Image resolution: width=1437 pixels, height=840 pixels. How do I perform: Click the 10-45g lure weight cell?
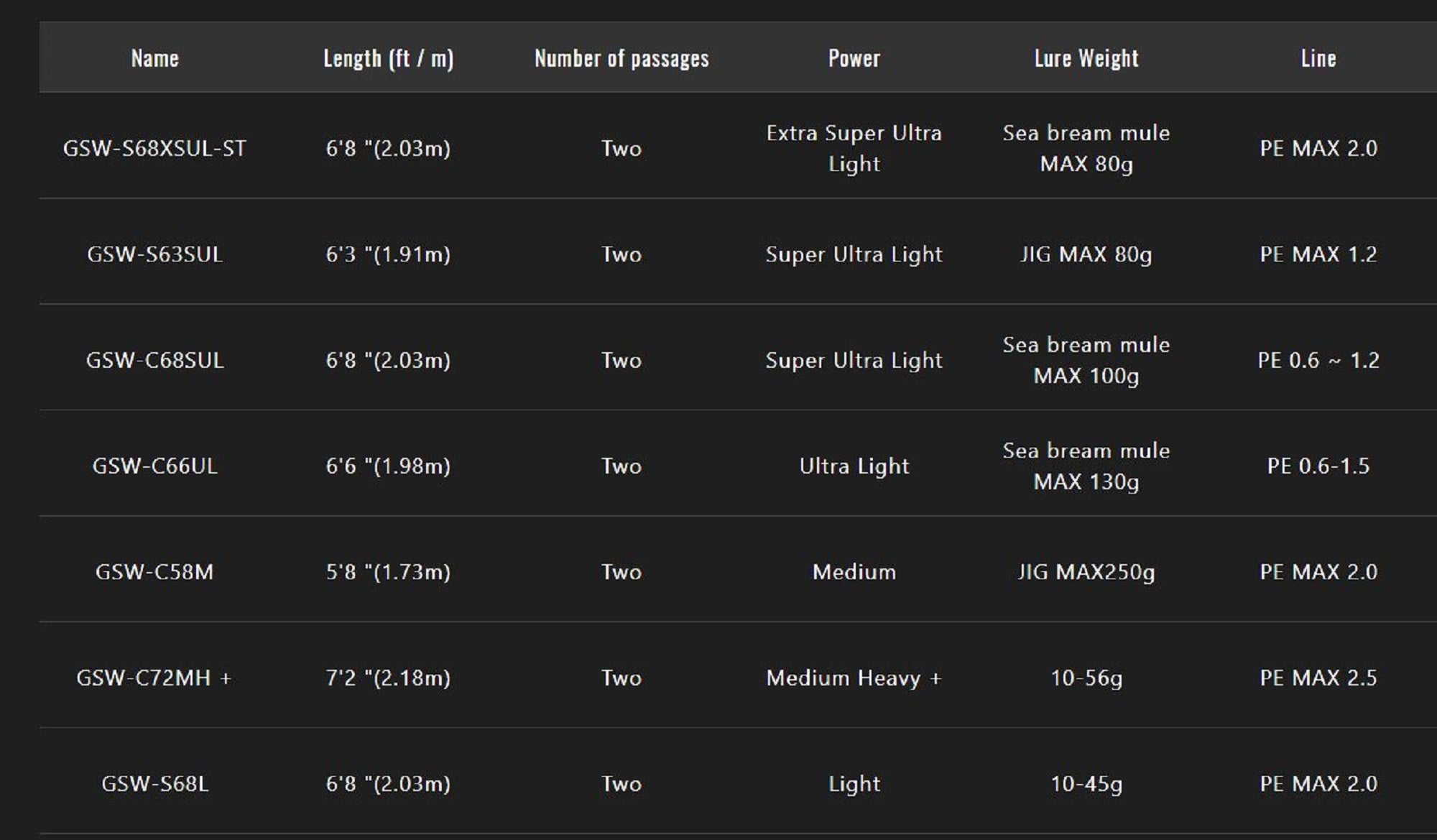coord(1086,783)
